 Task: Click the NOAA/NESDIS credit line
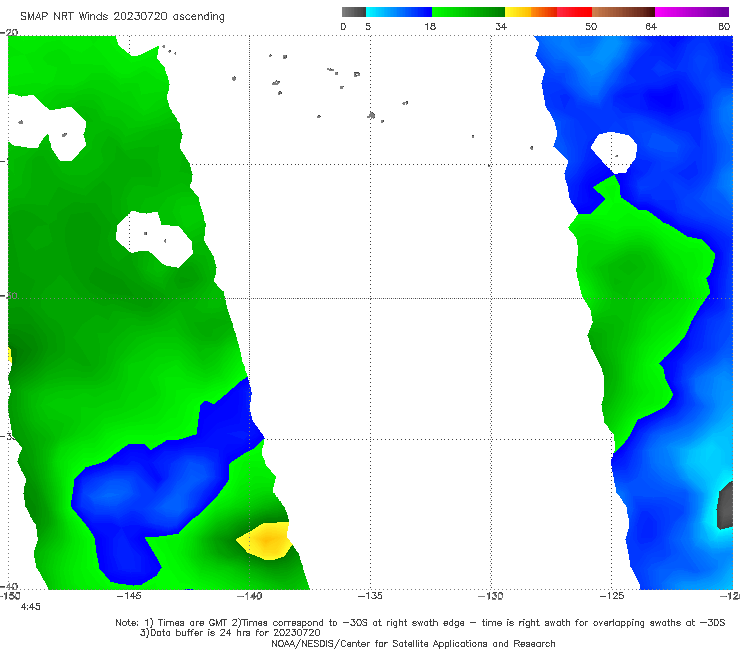413,643
